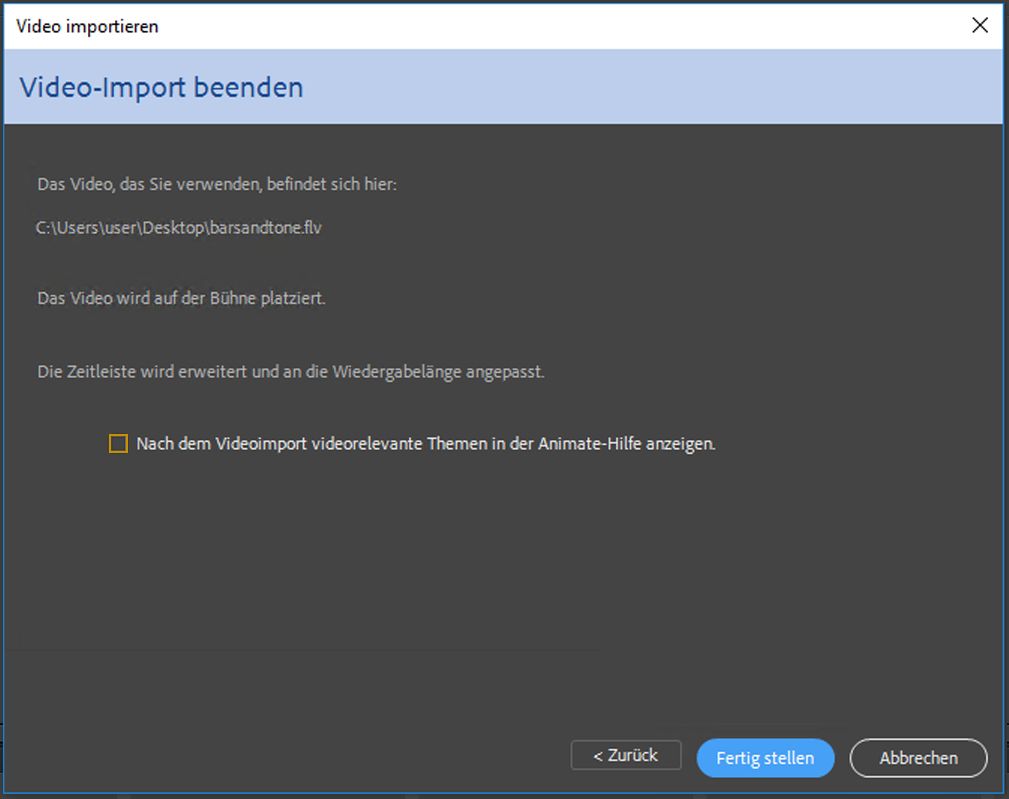Click the highlighted blue Fertig stellen control
Image resolution: width=1009 pixels, height=799 pixels.
click(x=764, y=758)
